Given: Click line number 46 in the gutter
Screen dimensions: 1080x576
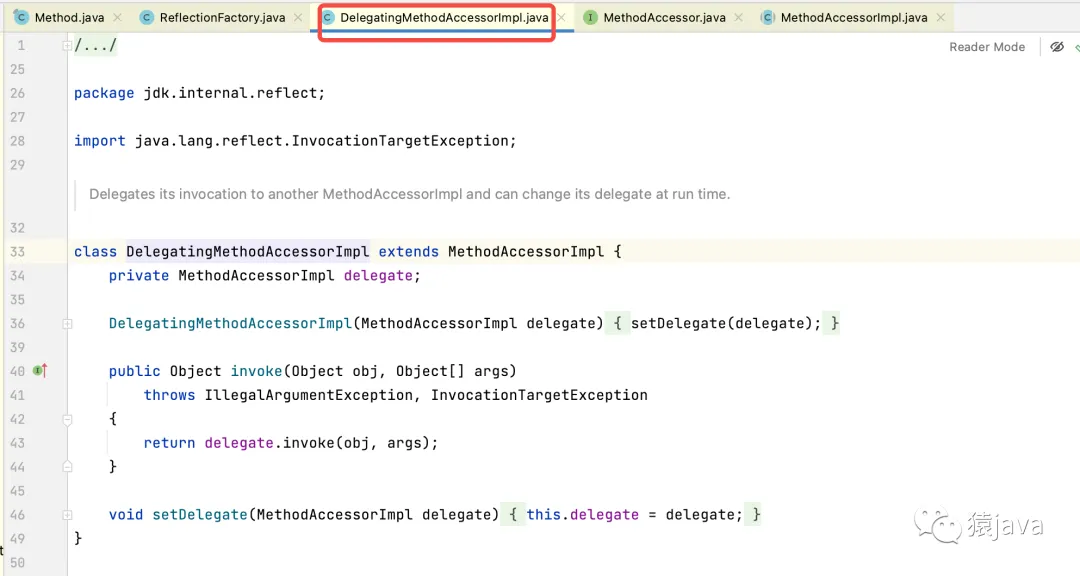Looking at the screenshot, I should click(x=17, y=515).
